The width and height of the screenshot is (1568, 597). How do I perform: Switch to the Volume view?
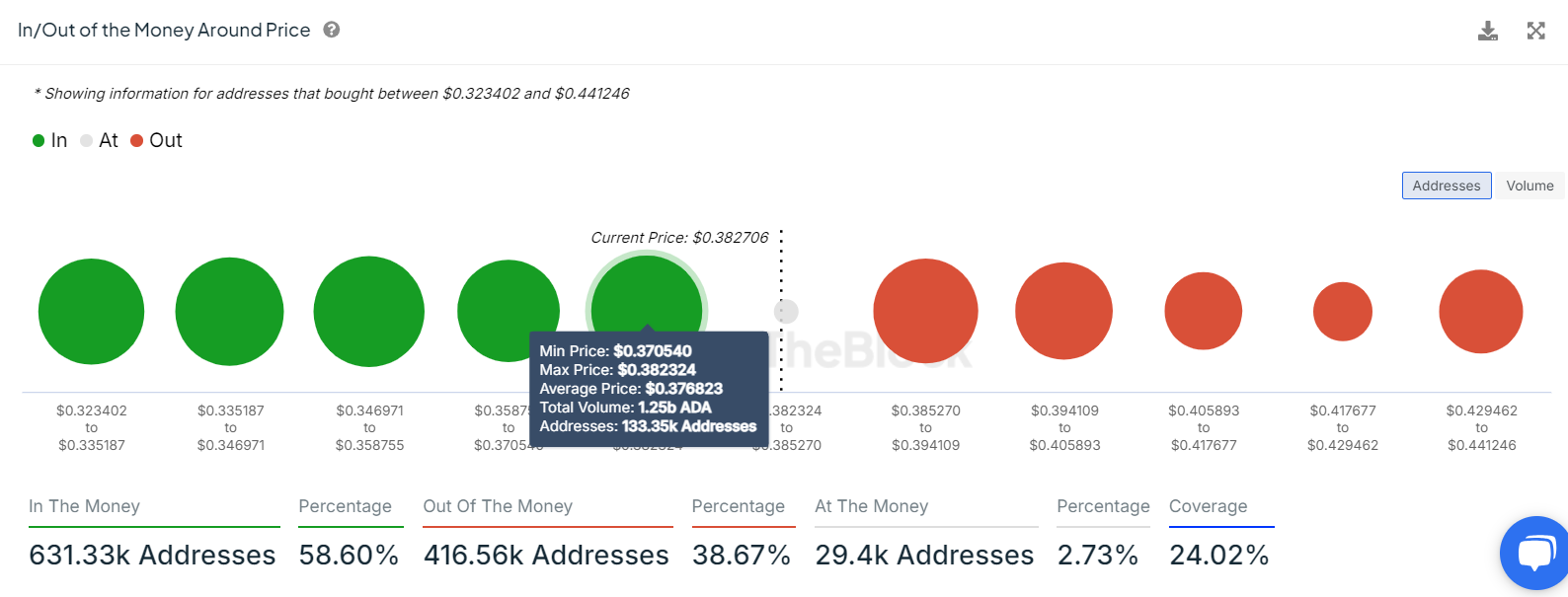pos(1529,186)
